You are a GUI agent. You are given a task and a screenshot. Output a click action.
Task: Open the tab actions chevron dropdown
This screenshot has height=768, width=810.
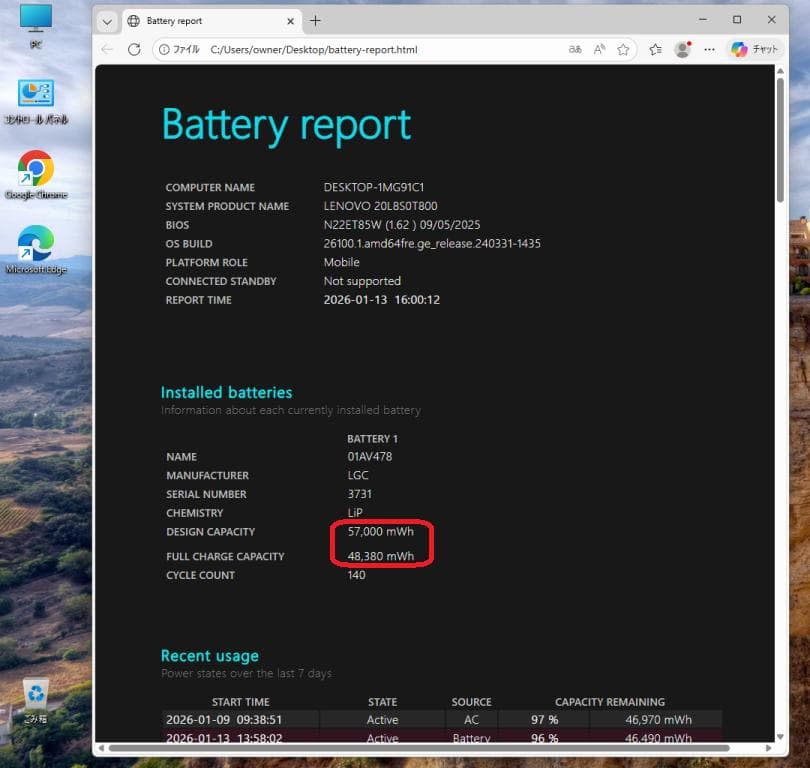pos(106,20)
